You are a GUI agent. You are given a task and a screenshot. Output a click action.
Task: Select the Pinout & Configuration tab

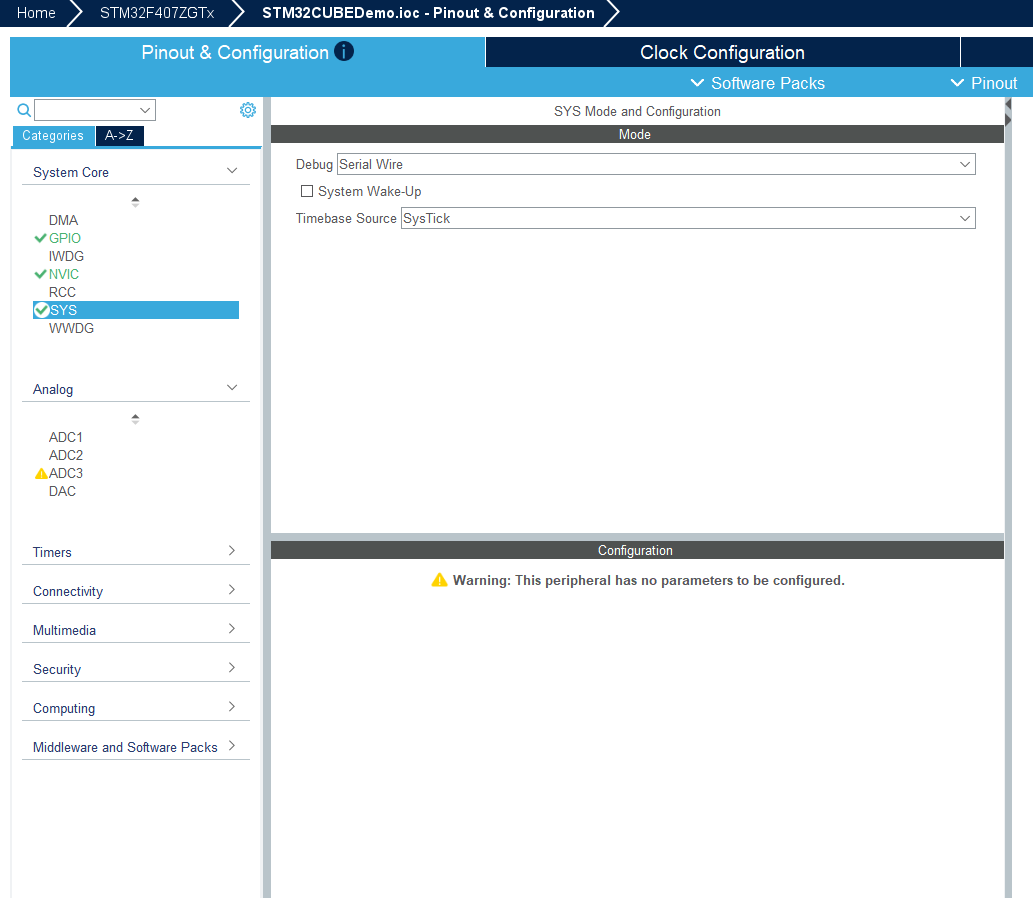[x=247, y=52]
